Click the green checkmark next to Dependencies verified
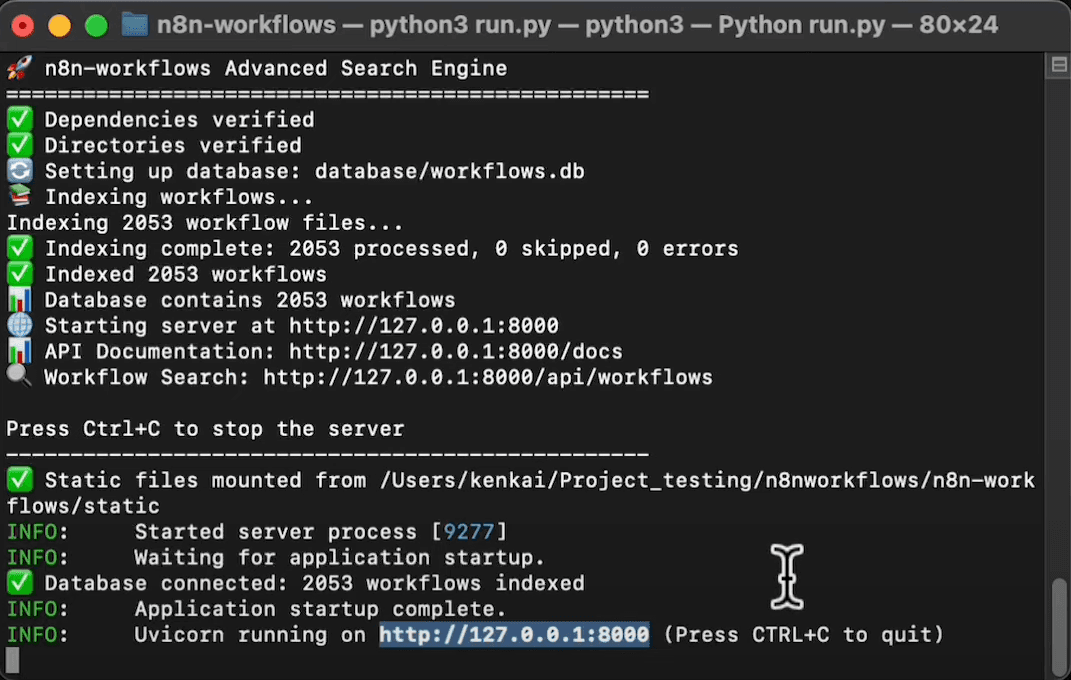1071x680 pixels. 20,119
